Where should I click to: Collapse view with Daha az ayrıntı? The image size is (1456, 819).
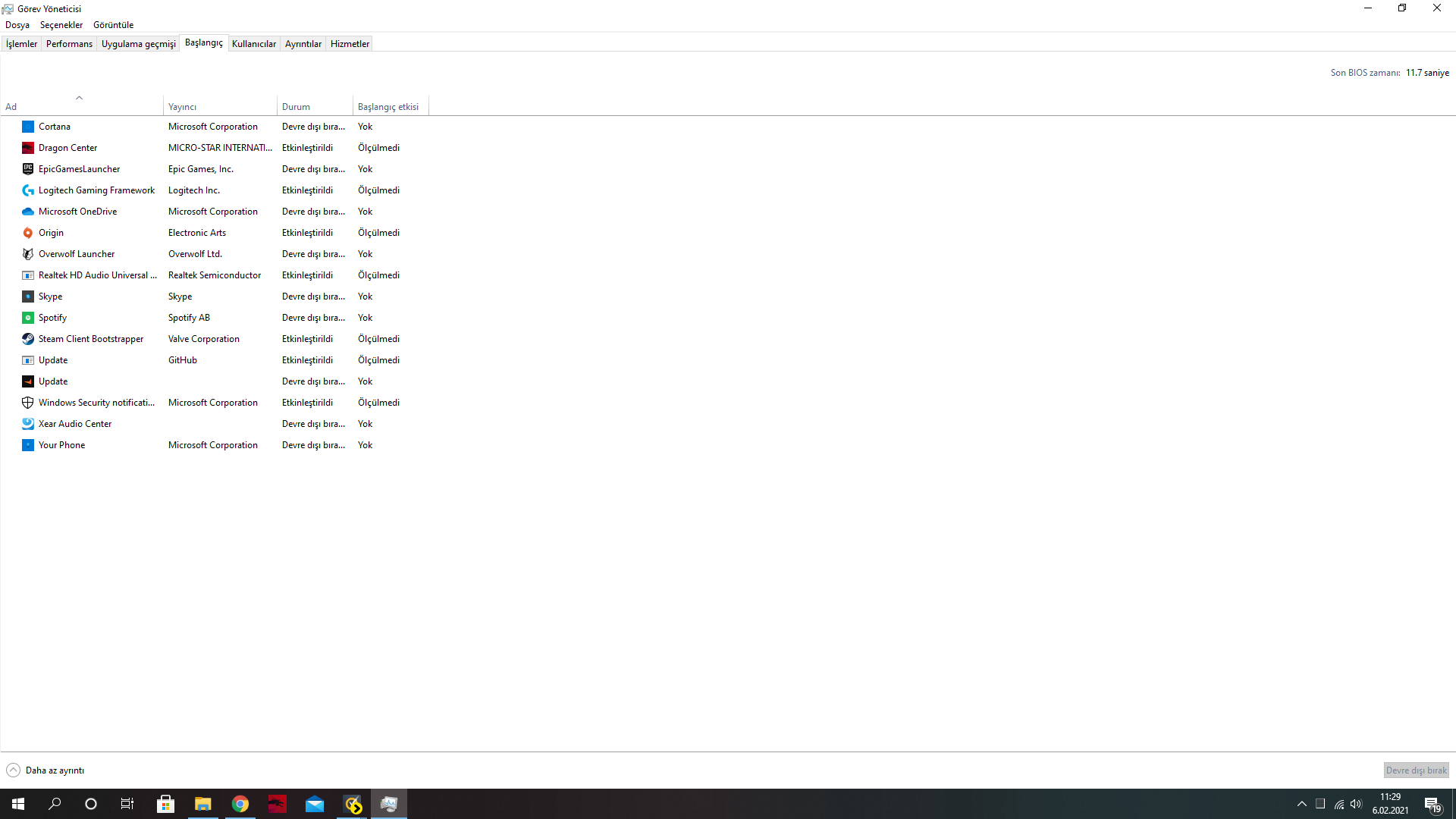(x=45, y=770)
